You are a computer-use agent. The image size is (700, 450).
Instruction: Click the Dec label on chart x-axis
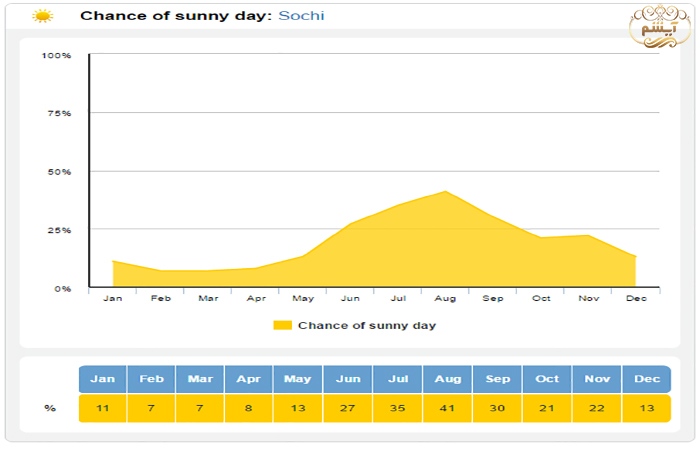click(x=636, y=298)
